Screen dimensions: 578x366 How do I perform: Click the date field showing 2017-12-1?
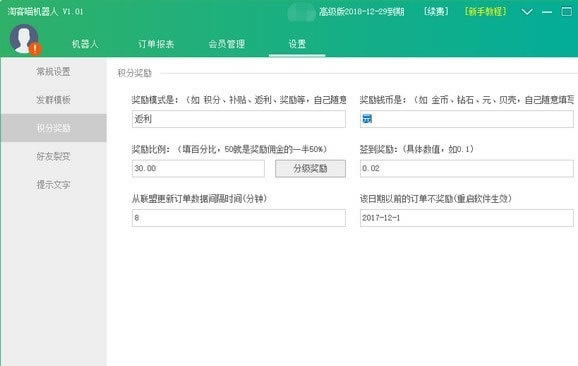[467, 218]
